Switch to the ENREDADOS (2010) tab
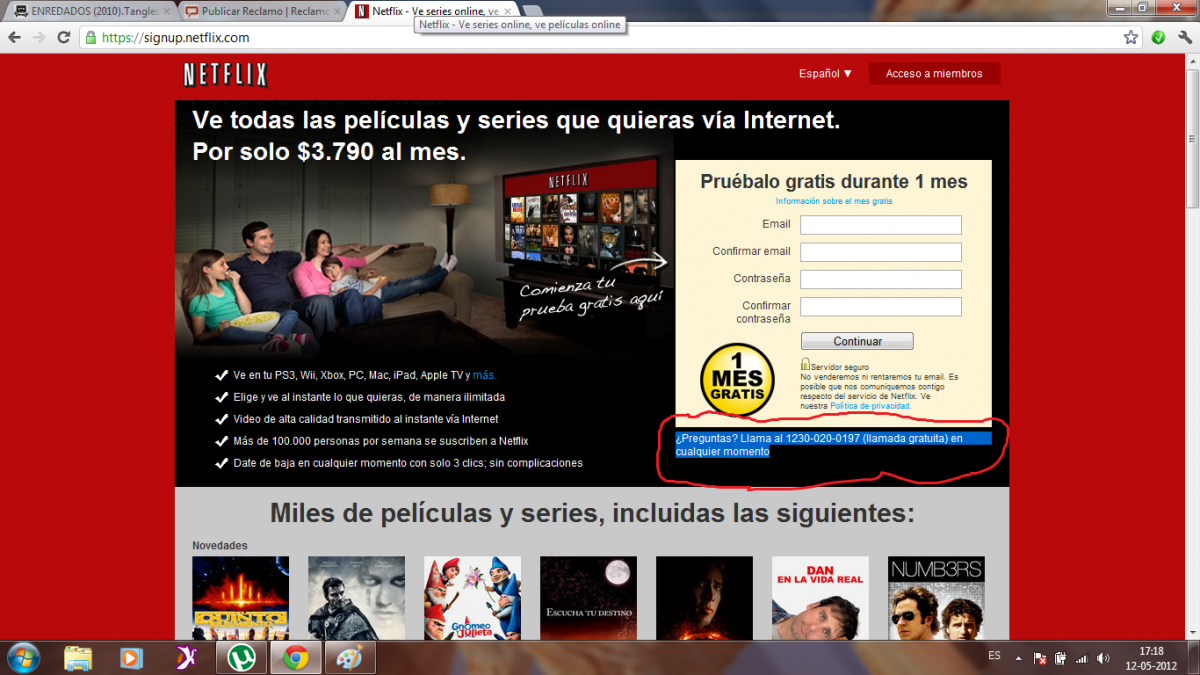The image size is (1200, 675). (88, 11)
